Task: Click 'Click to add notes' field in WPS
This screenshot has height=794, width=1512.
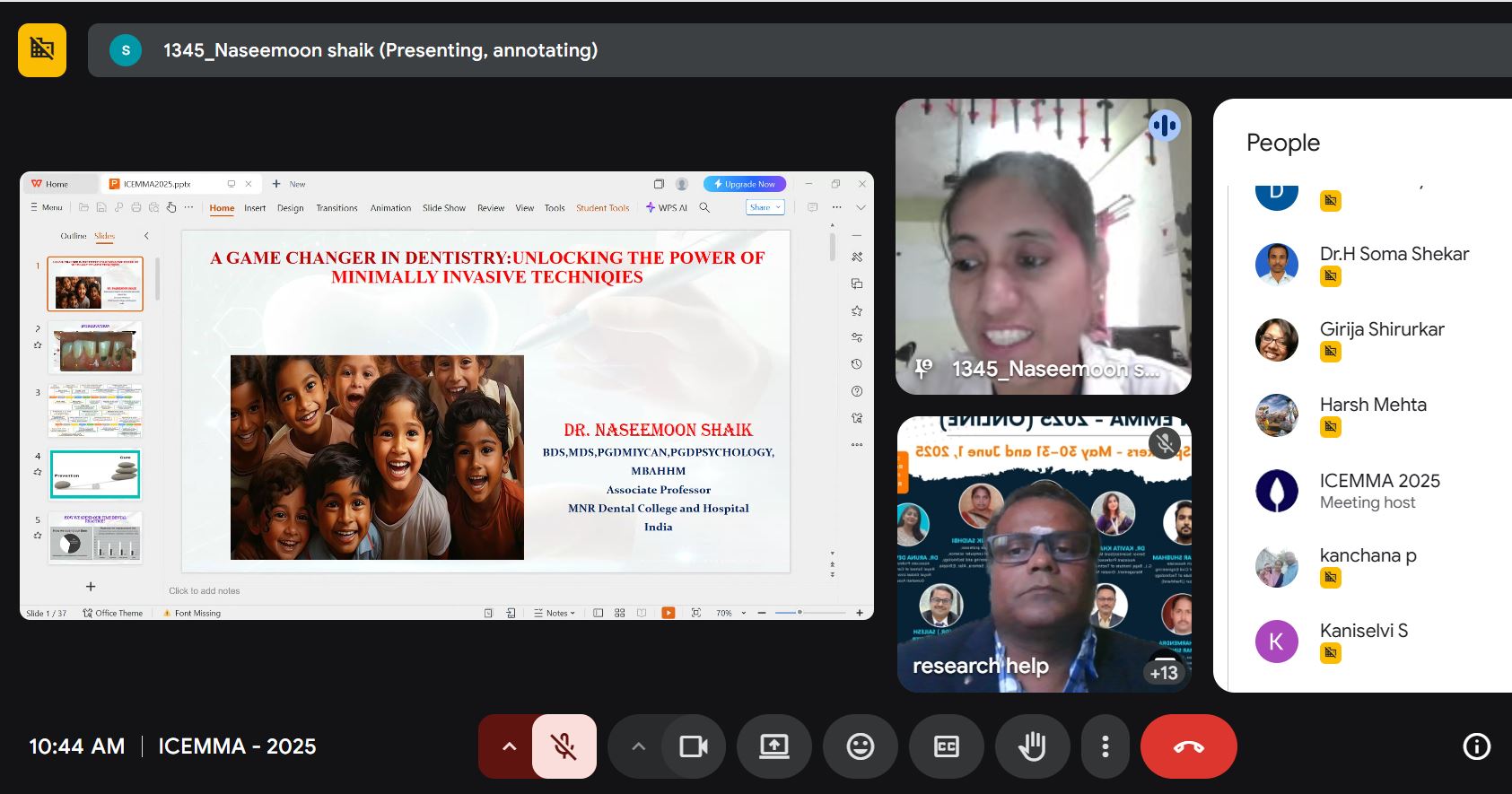Action: 205,590
